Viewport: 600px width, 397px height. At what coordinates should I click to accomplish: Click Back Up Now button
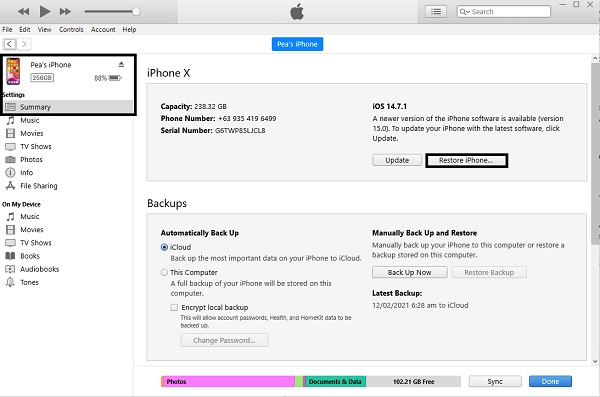pos(410,272)
